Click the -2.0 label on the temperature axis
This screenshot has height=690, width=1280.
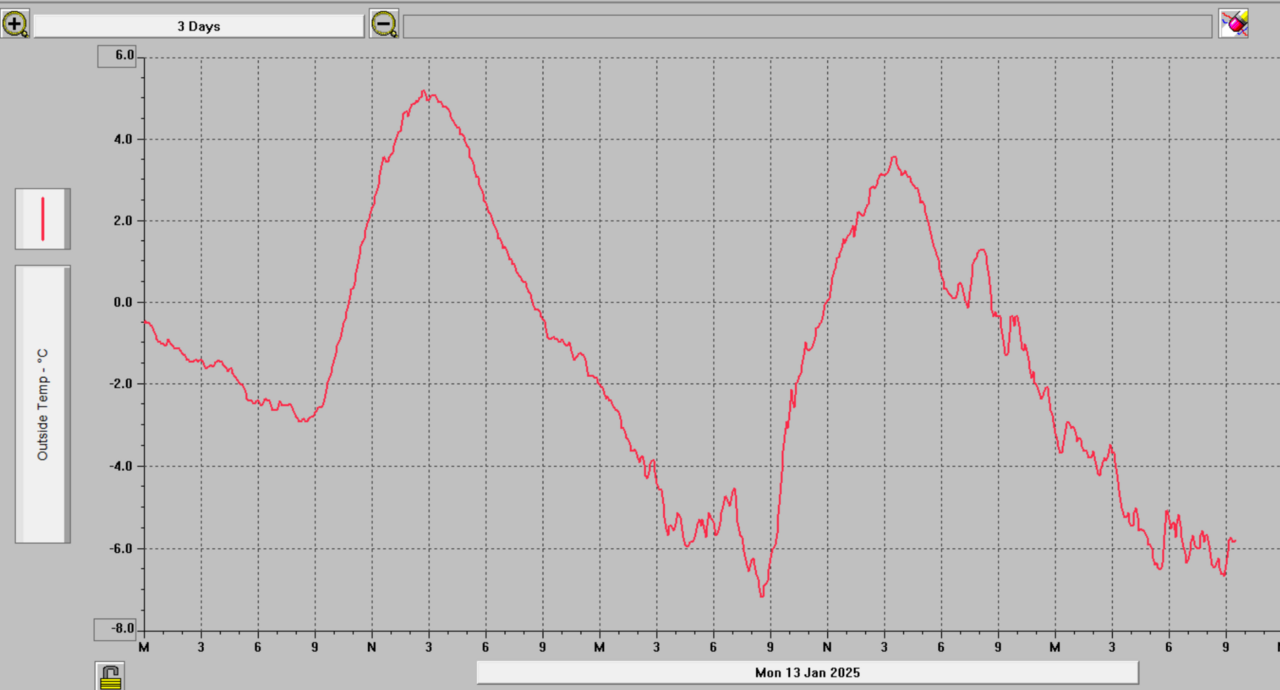coord(121,384)
